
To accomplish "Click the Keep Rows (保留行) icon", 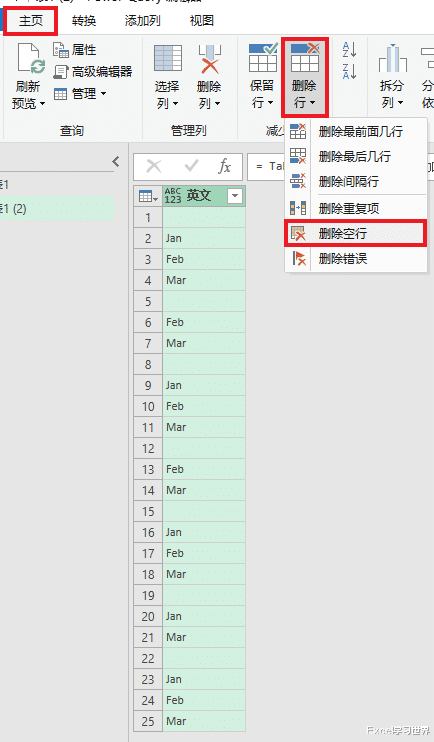I will pyautogui.click(x=263, y=57).
